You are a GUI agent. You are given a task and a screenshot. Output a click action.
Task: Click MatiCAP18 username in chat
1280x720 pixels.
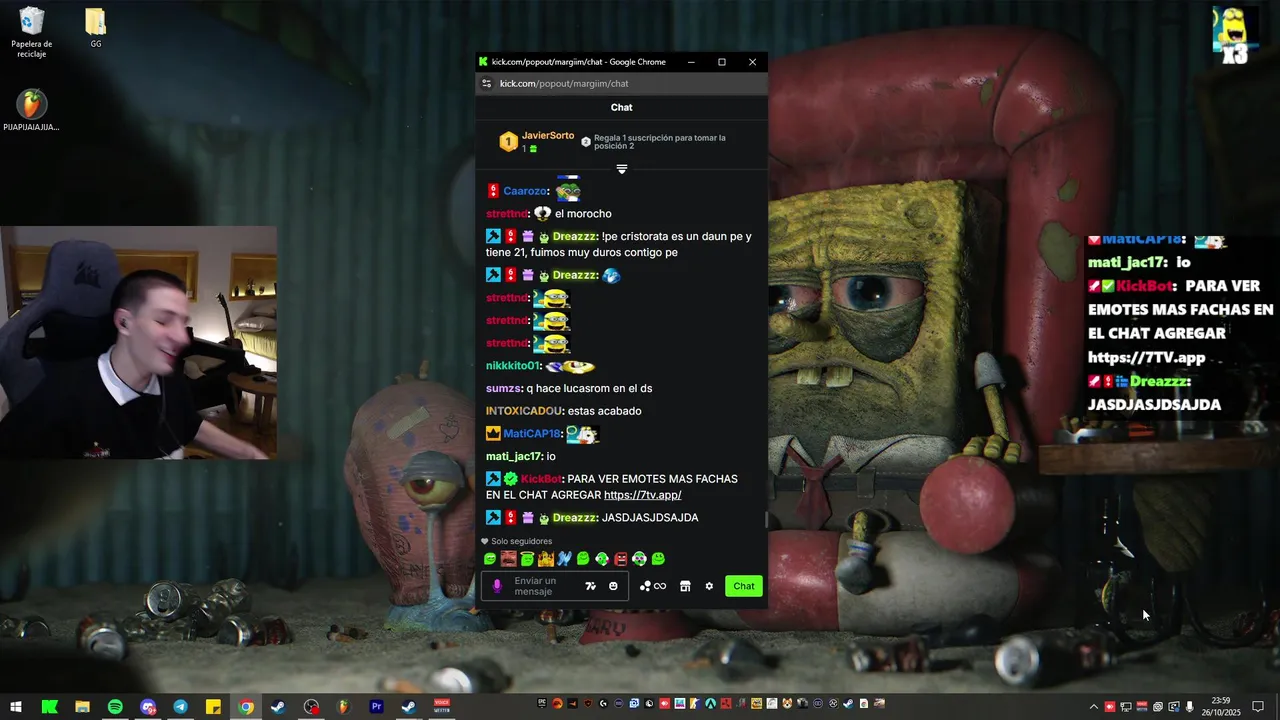pyautogui.click(x=532, y=434)
